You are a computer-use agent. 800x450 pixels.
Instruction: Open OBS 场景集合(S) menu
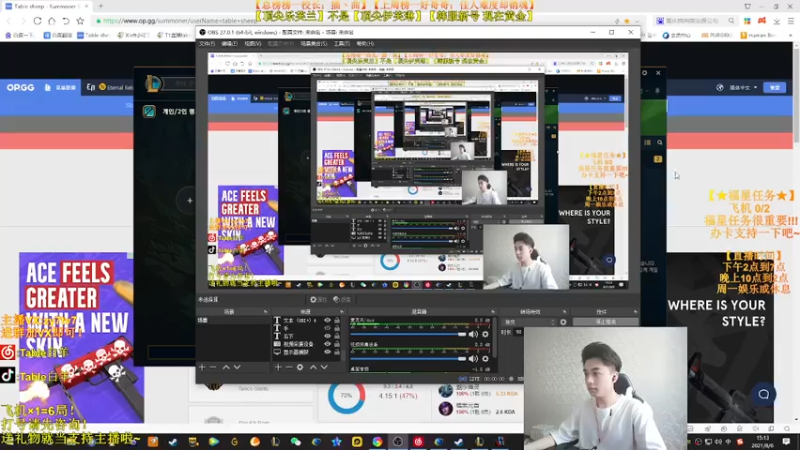(313, 44)
